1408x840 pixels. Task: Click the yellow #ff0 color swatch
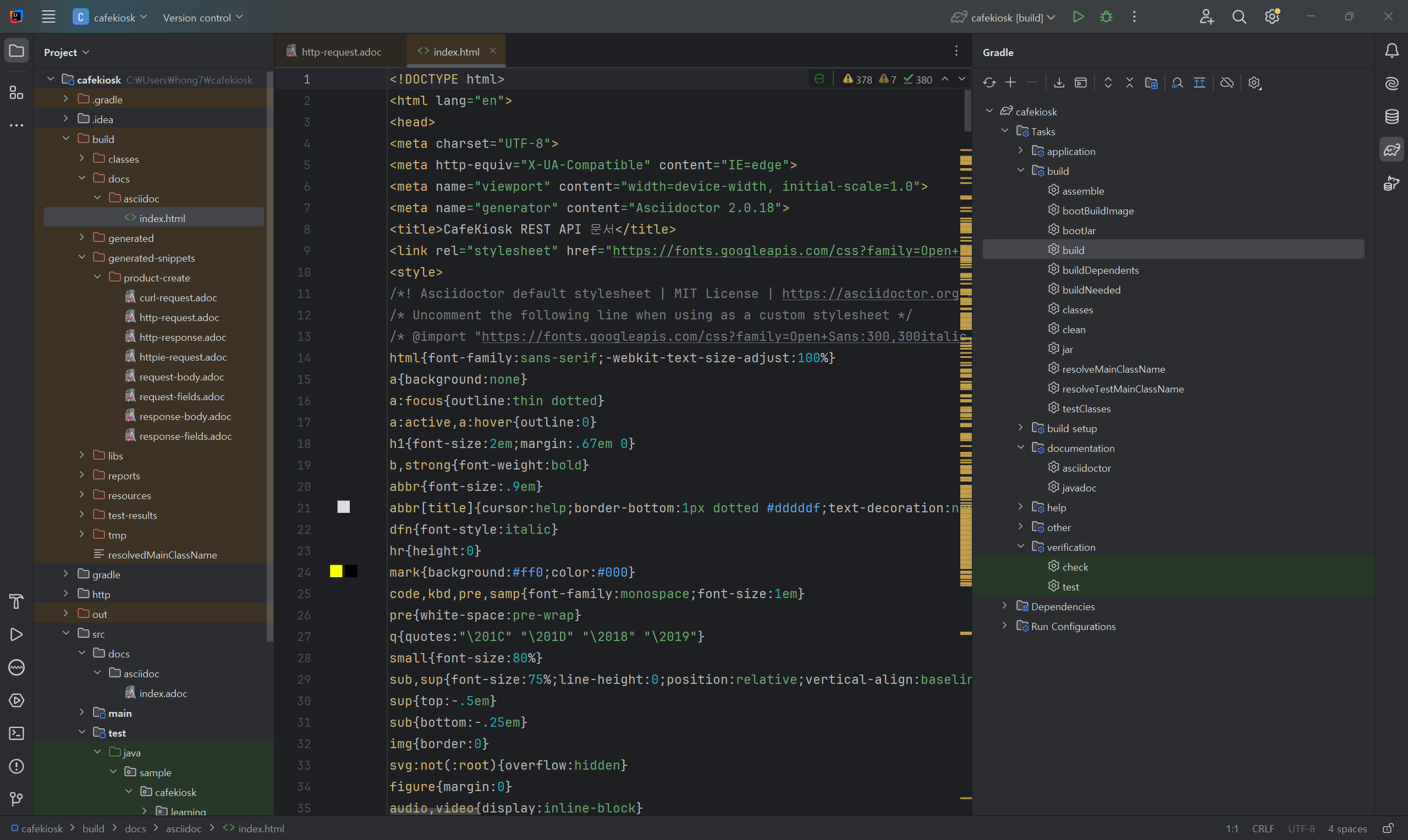click(x=336, y=571)
